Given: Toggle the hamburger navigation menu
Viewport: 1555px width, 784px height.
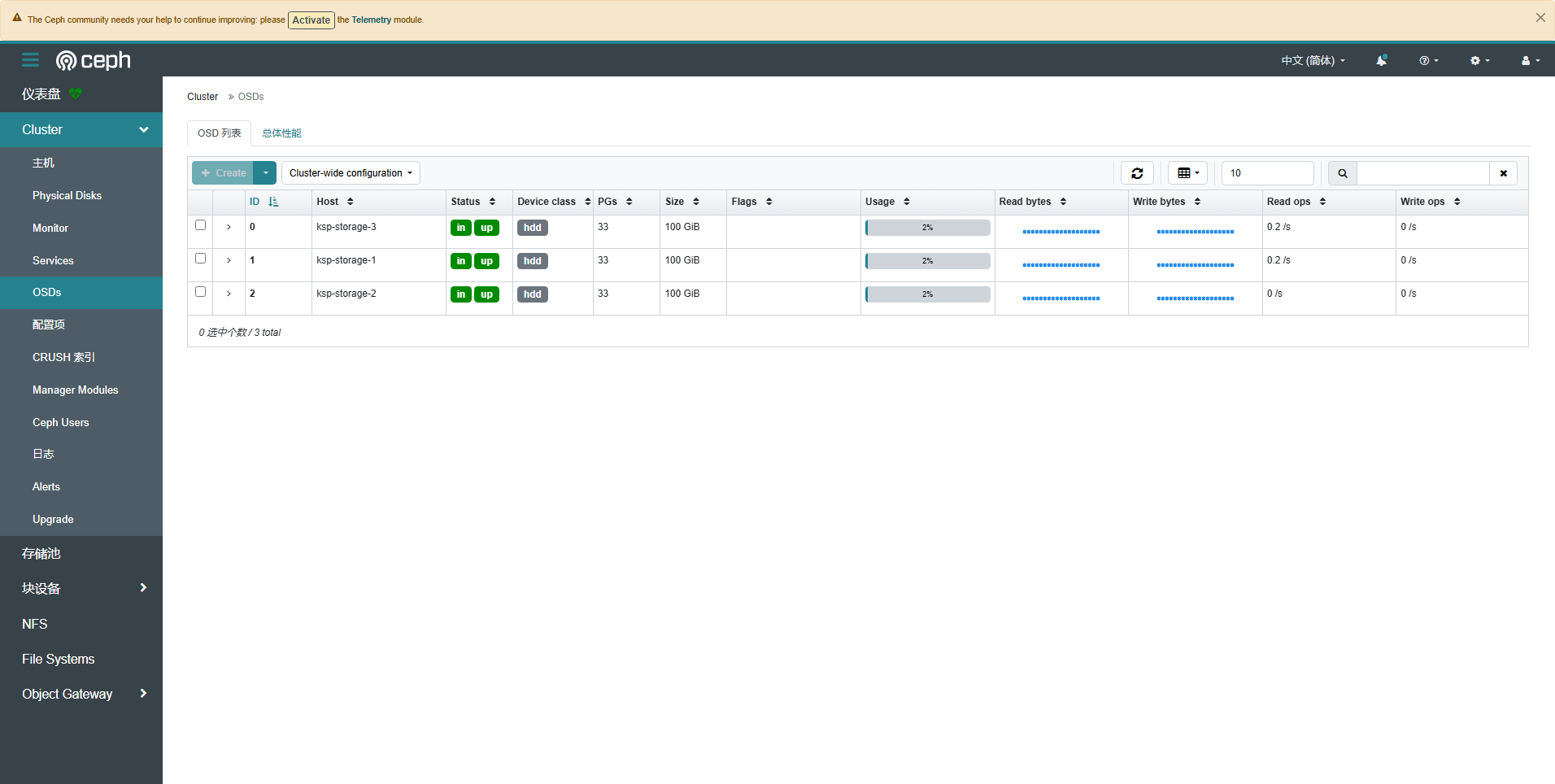Looking at the screenshot, I should pos(31,60).
